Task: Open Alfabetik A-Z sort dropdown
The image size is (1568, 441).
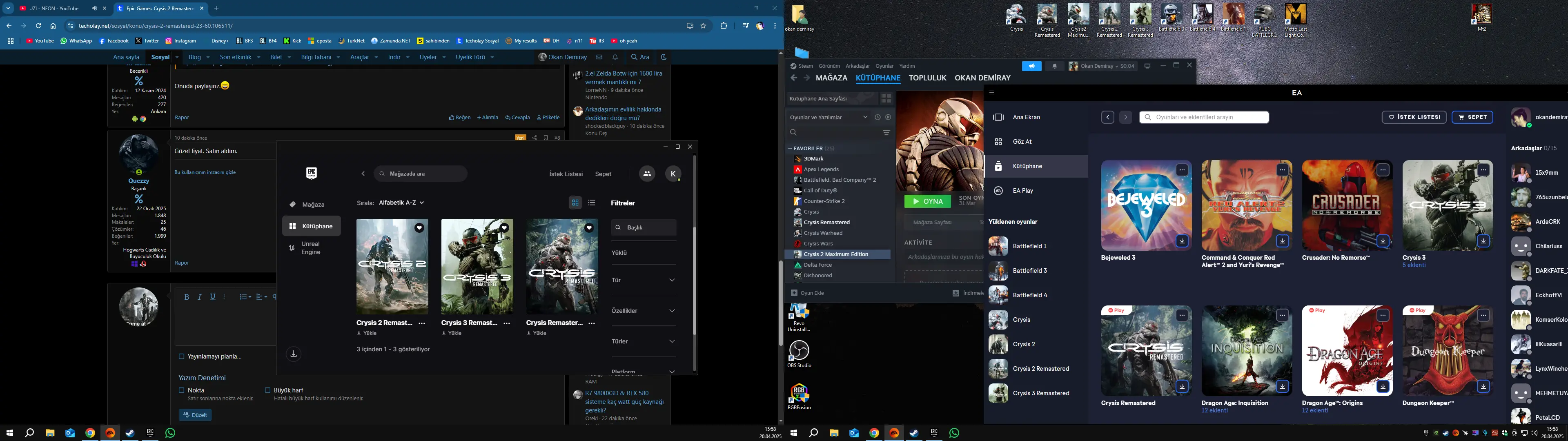Action: (401, 203)
